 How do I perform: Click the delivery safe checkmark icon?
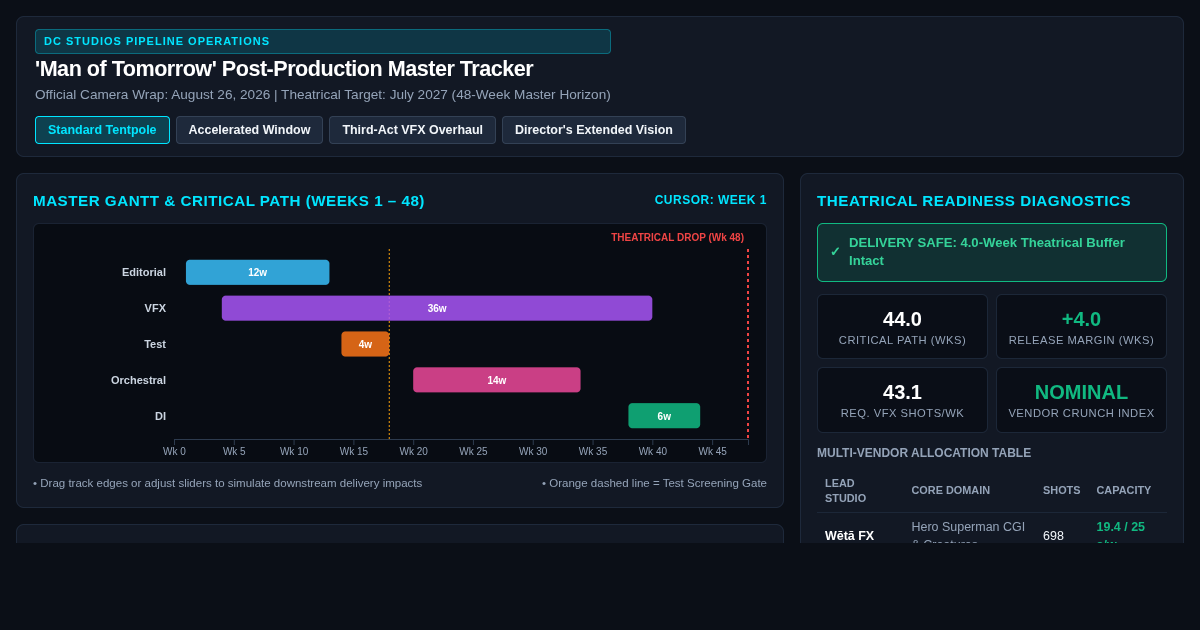(x=835, y=252)
